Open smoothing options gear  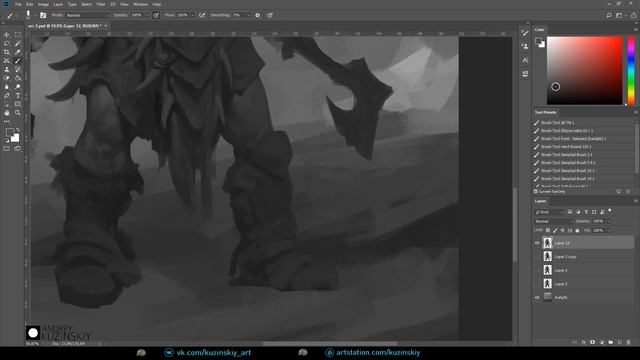(x=258, y=15)
